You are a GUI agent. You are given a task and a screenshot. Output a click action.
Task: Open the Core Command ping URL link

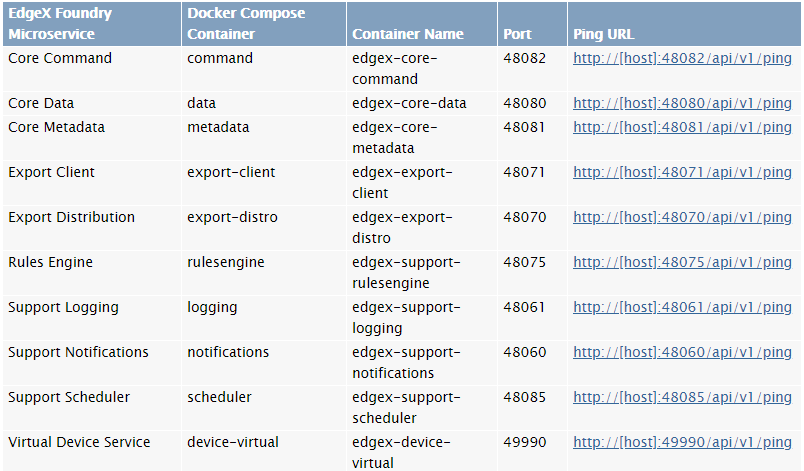click(x=682, y=59)
